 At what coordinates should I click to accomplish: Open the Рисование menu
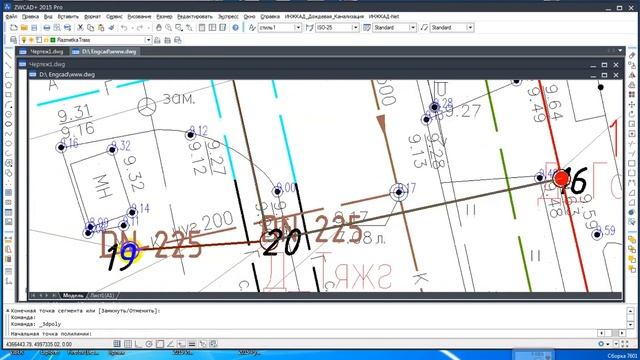(x=139, y=16)
